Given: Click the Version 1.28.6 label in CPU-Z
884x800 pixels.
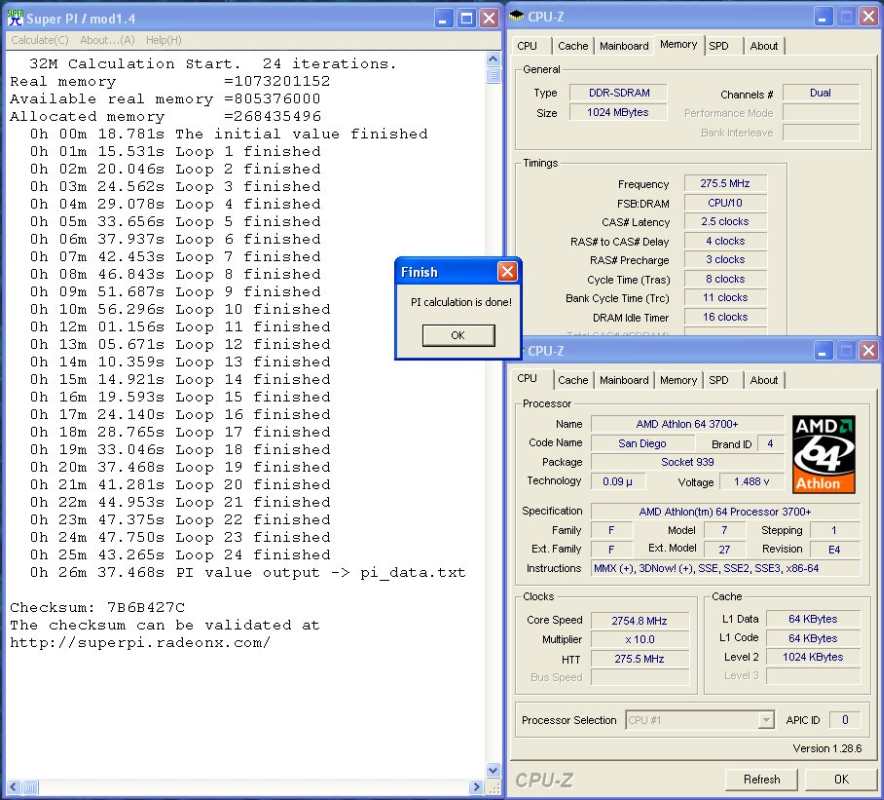Looking at the screenshot, I should pos(827,748).
